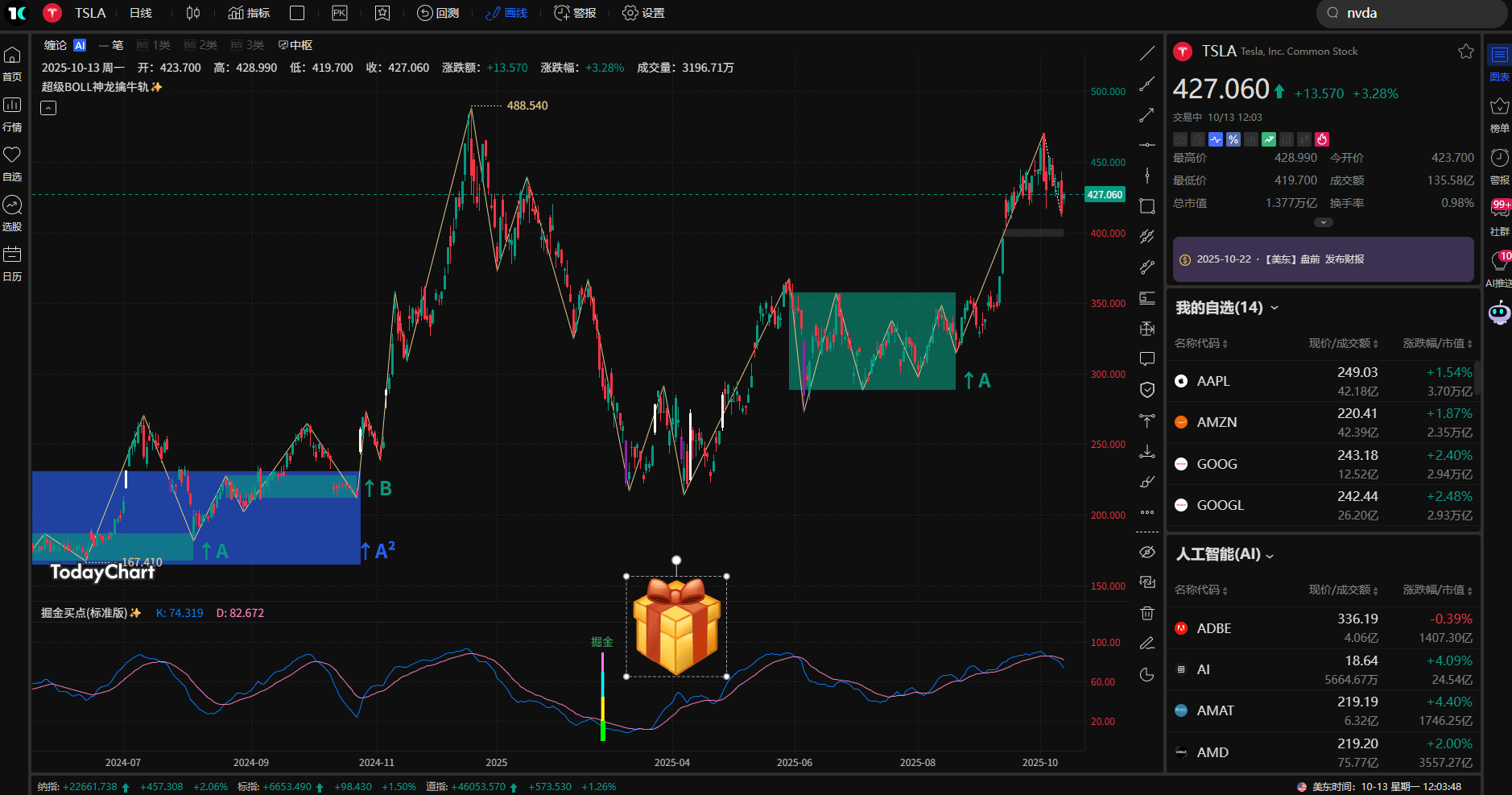Open the 警报 alerts panel

(575, 12)
